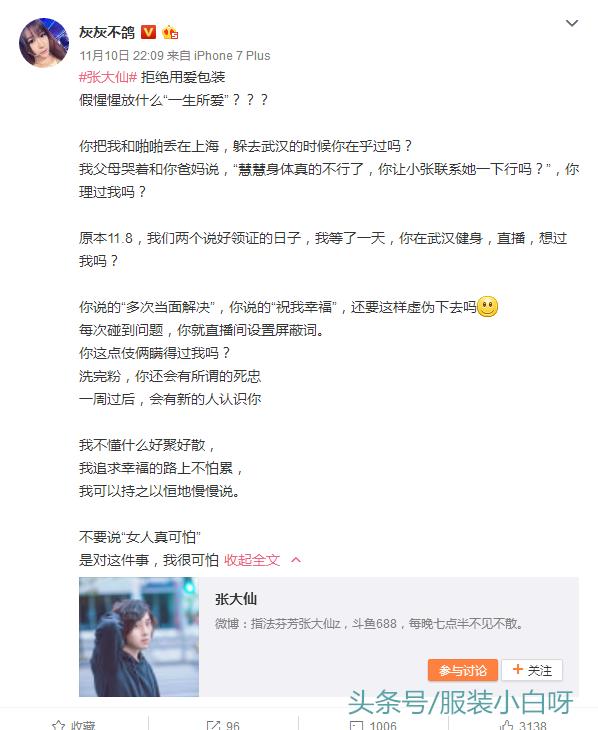Viewport: 598px width, 730px height.
Task: Follow 张大仙 with the 关注 button
Action: tap(532, 670)
